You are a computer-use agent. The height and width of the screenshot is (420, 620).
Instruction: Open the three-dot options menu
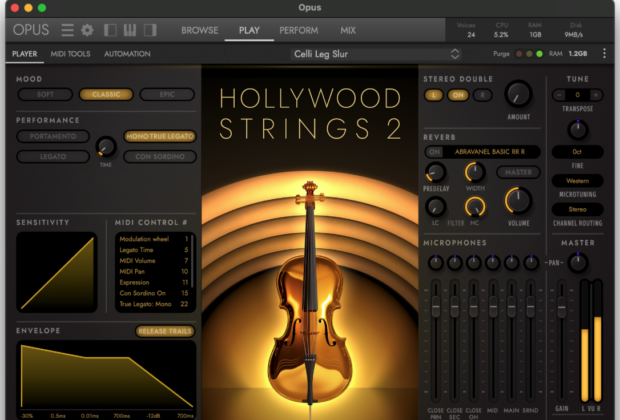click(x=604, y=54)
